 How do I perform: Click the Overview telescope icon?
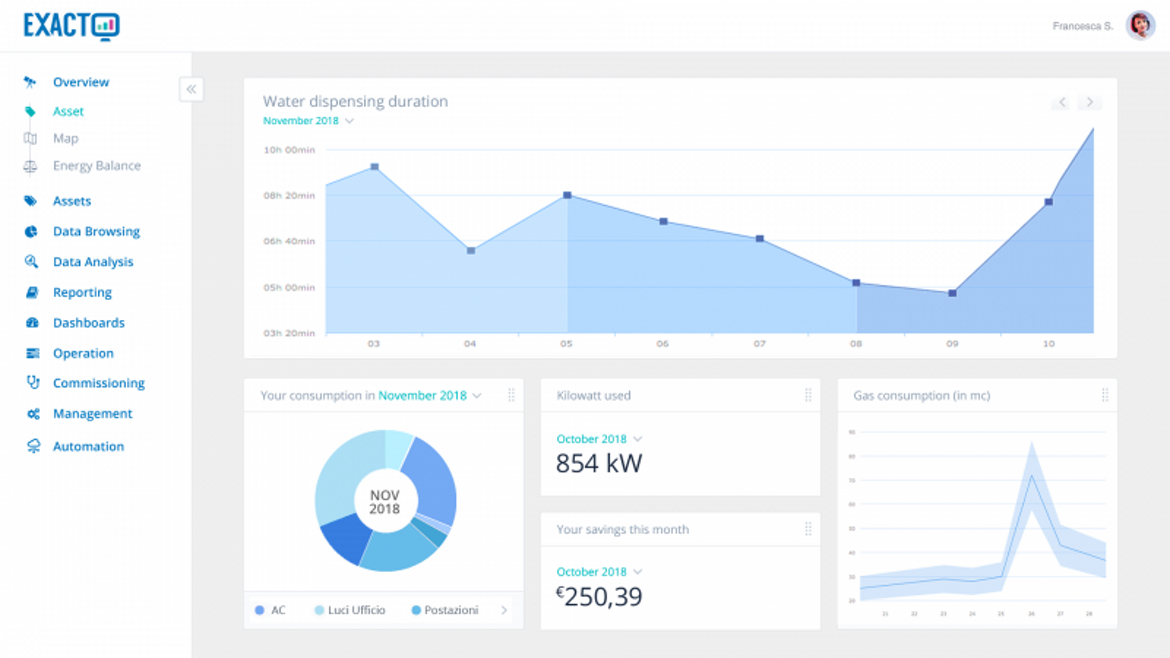coord(31,82)
